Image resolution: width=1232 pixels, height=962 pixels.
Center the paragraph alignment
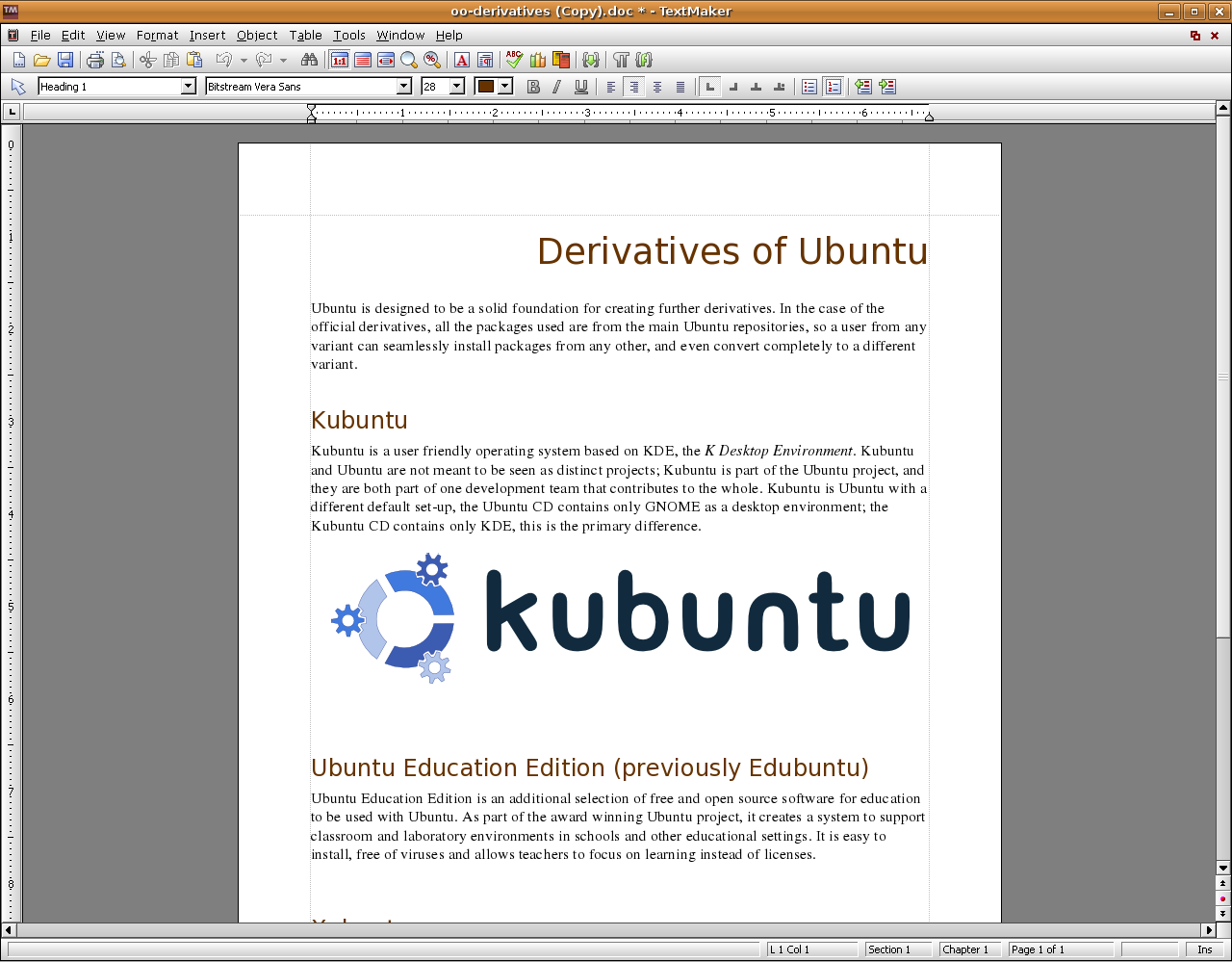(657, 87)
